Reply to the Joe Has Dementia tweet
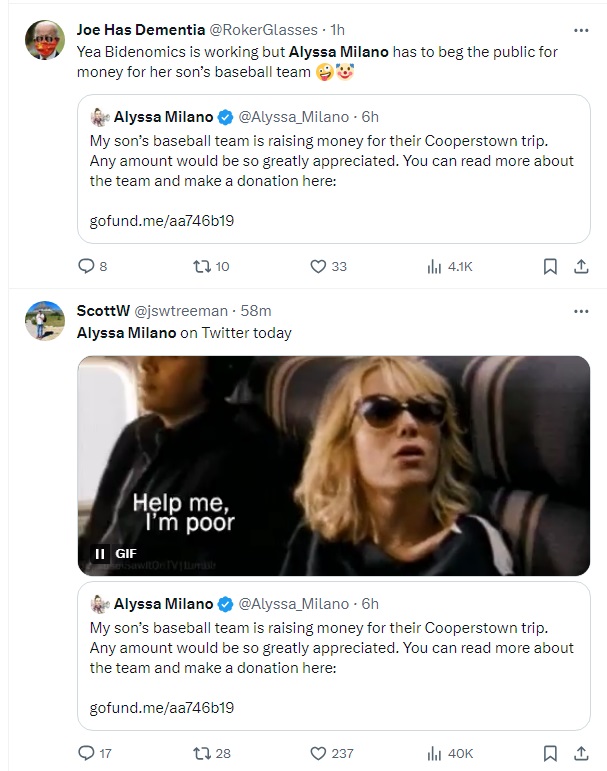The height and width of the screenshot is (771, 607). click(x=85, y=266)
